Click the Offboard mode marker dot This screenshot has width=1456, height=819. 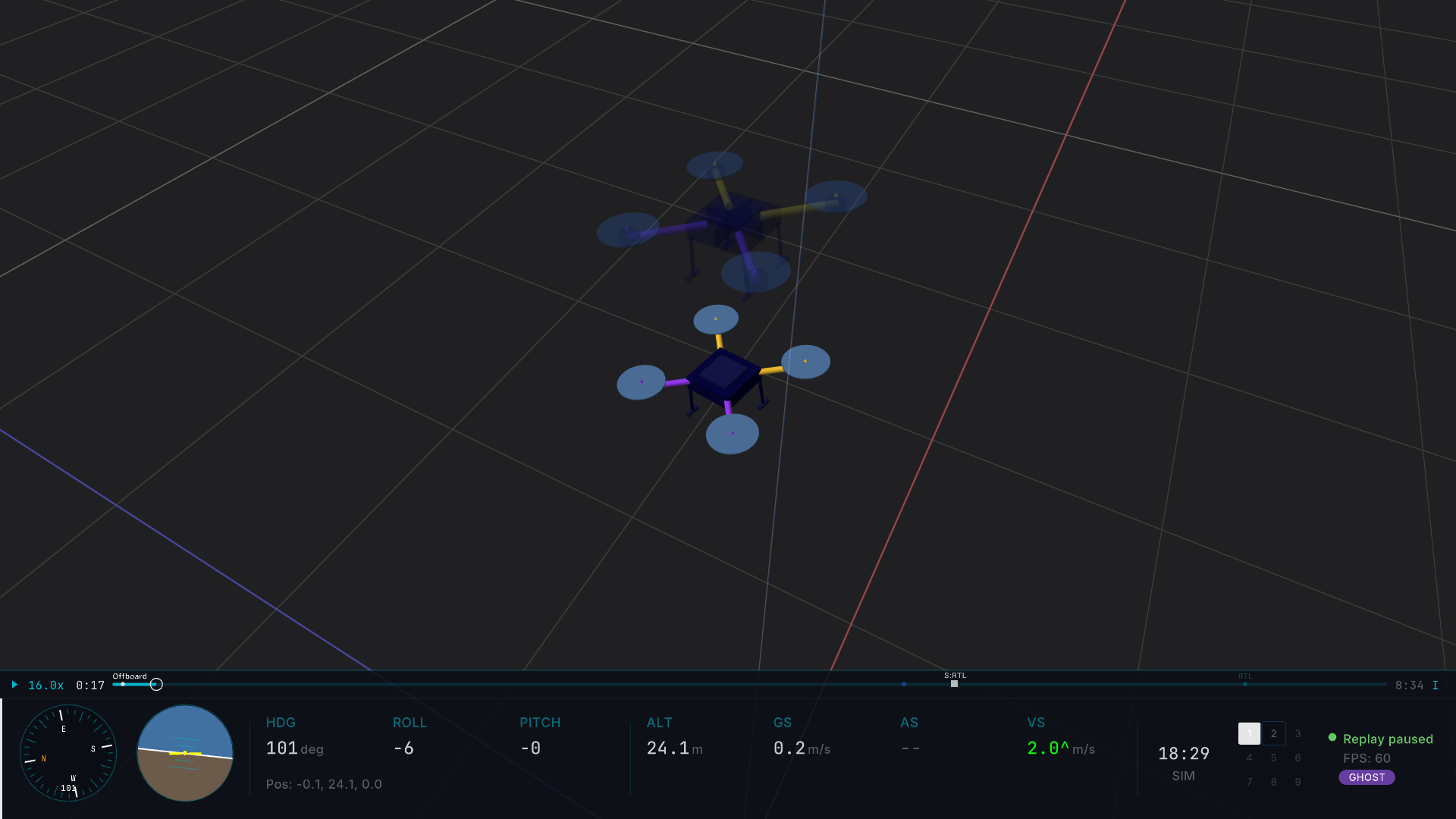tap(123, 684)
